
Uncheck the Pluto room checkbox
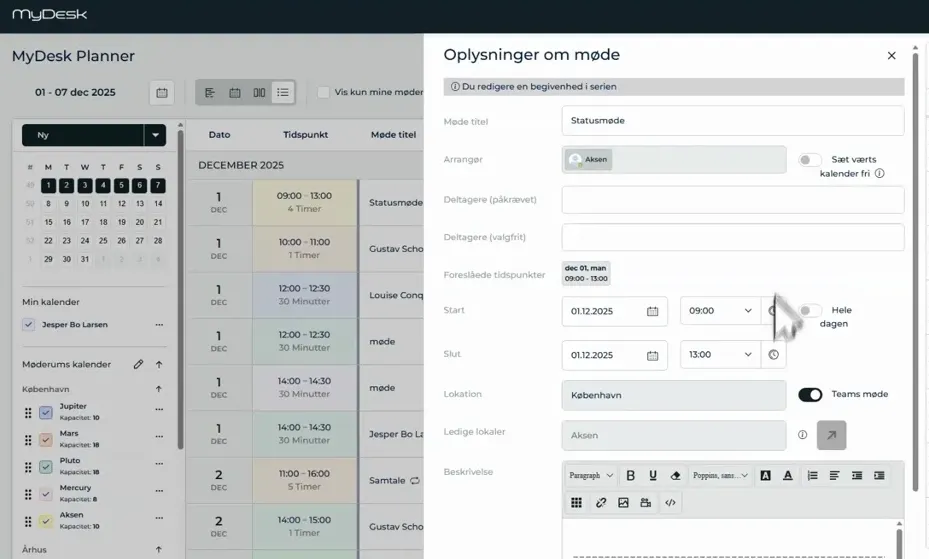coord(46,467)
